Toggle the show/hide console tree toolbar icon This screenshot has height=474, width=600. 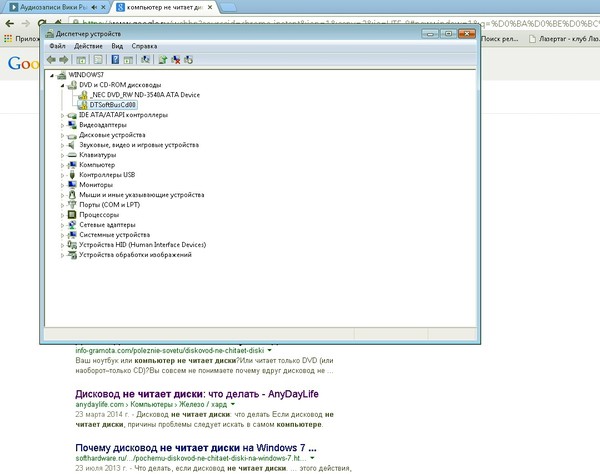coord(81,60)
